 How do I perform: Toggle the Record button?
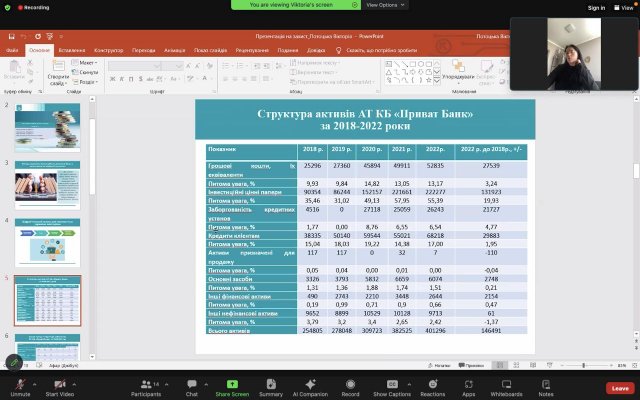(350, 382)
